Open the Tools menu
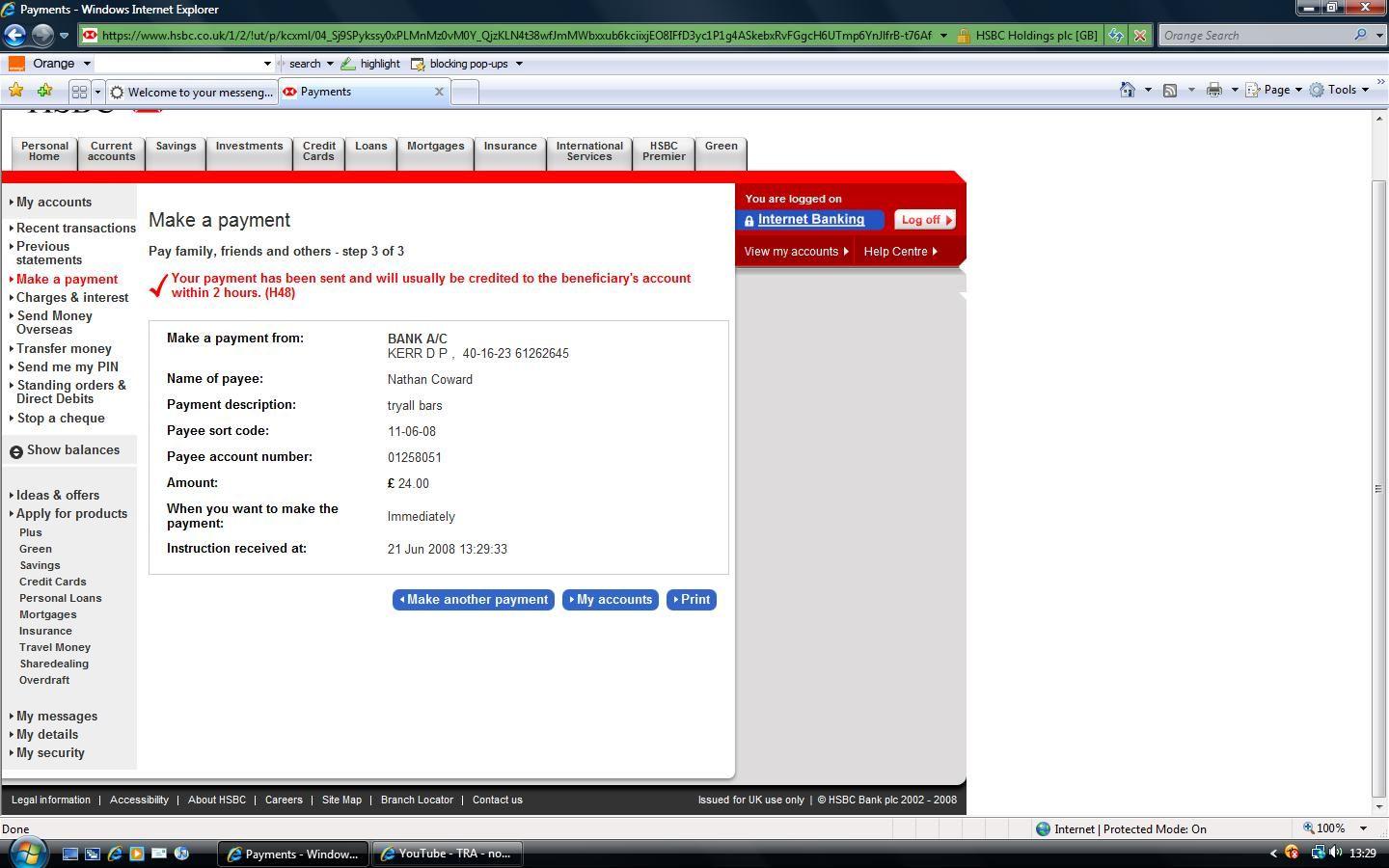This screenshot has height=868, width=1389. click(x=1339, y=90)
